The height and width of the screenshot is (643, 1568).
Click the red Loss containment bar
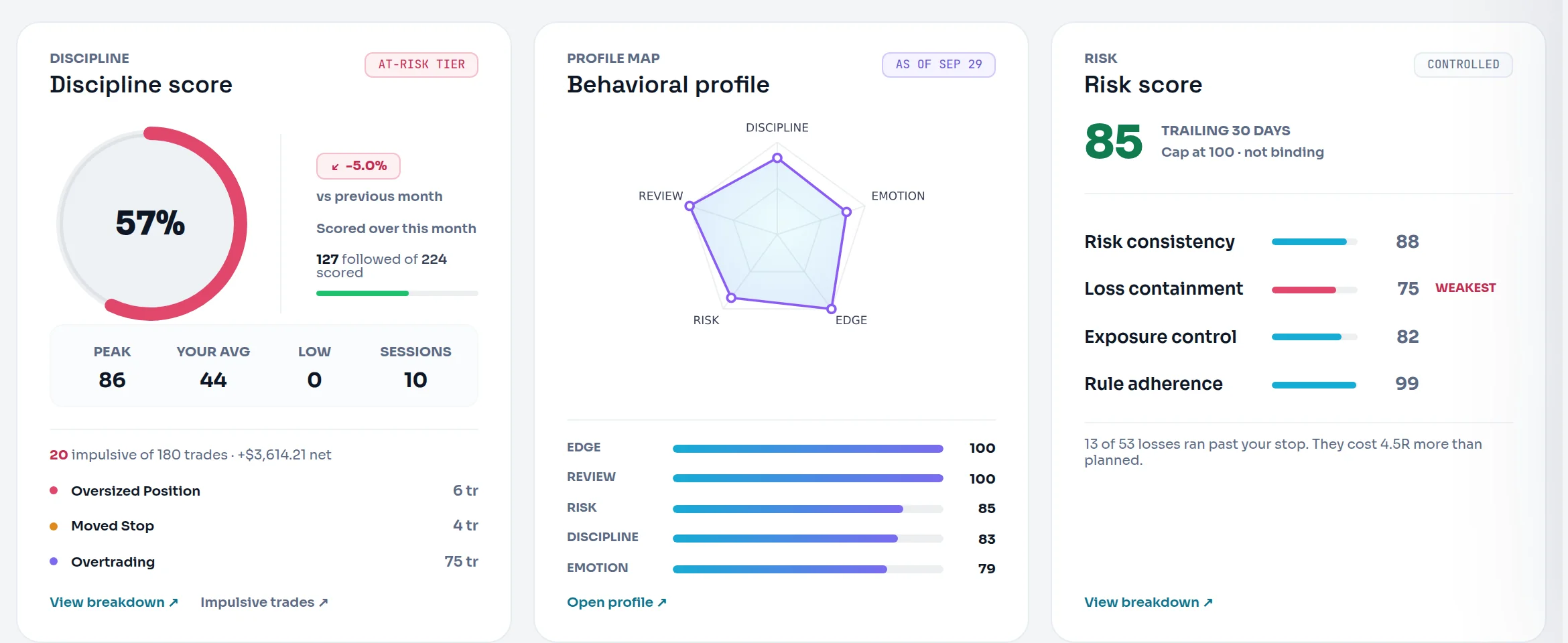pos(1314,290)
